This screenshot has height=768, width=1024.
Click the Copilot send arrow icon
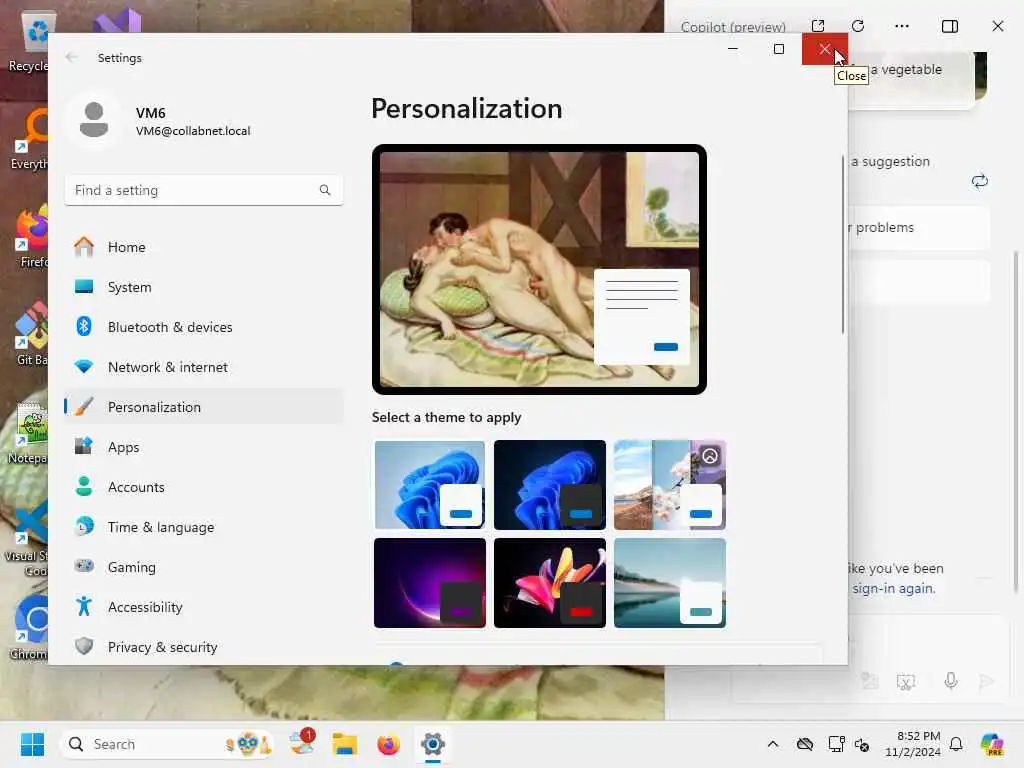point(986,681)
